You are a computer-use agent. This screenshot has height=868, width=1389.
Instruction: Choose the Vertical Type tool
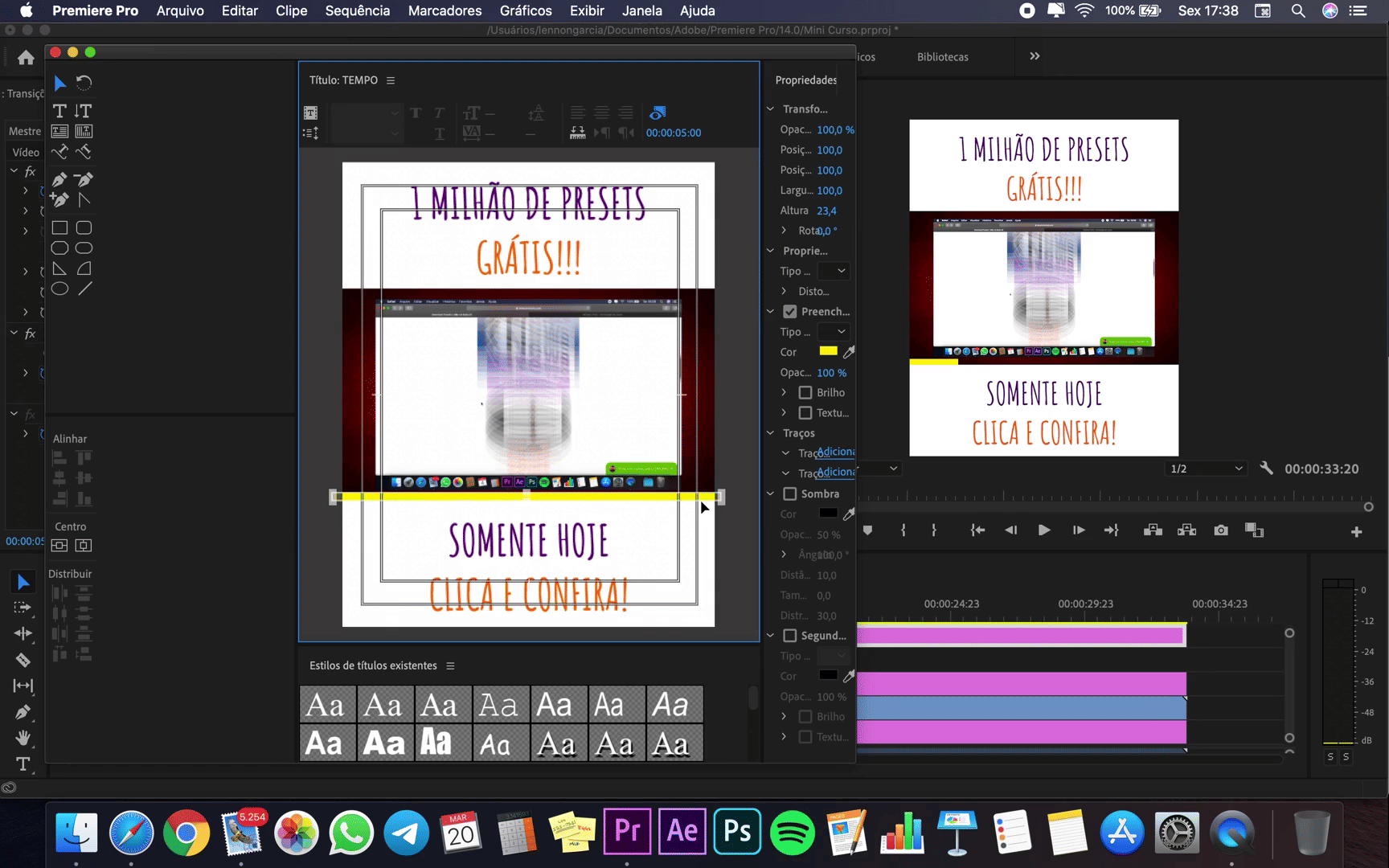click(84, 111)
